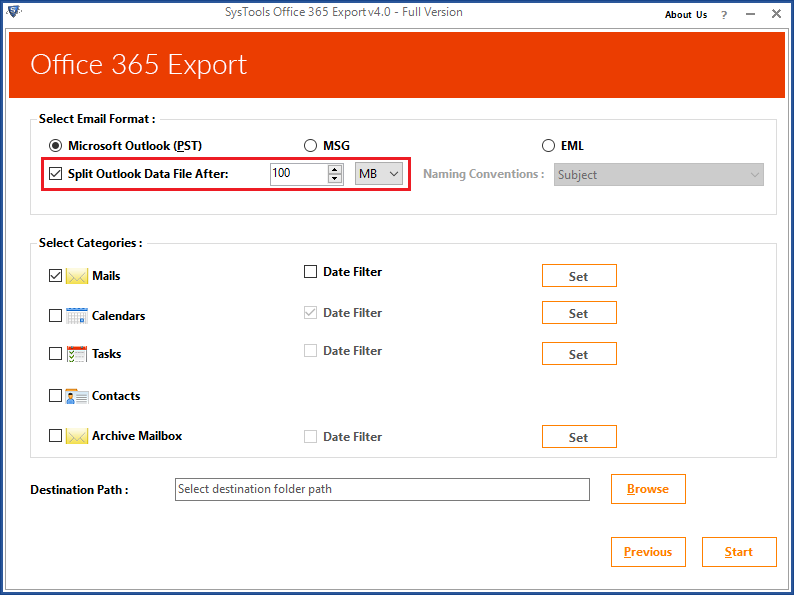Click the SysTools logo icon in title bar
This screenshot has height=595, width=794.
[x=14, y=10]
